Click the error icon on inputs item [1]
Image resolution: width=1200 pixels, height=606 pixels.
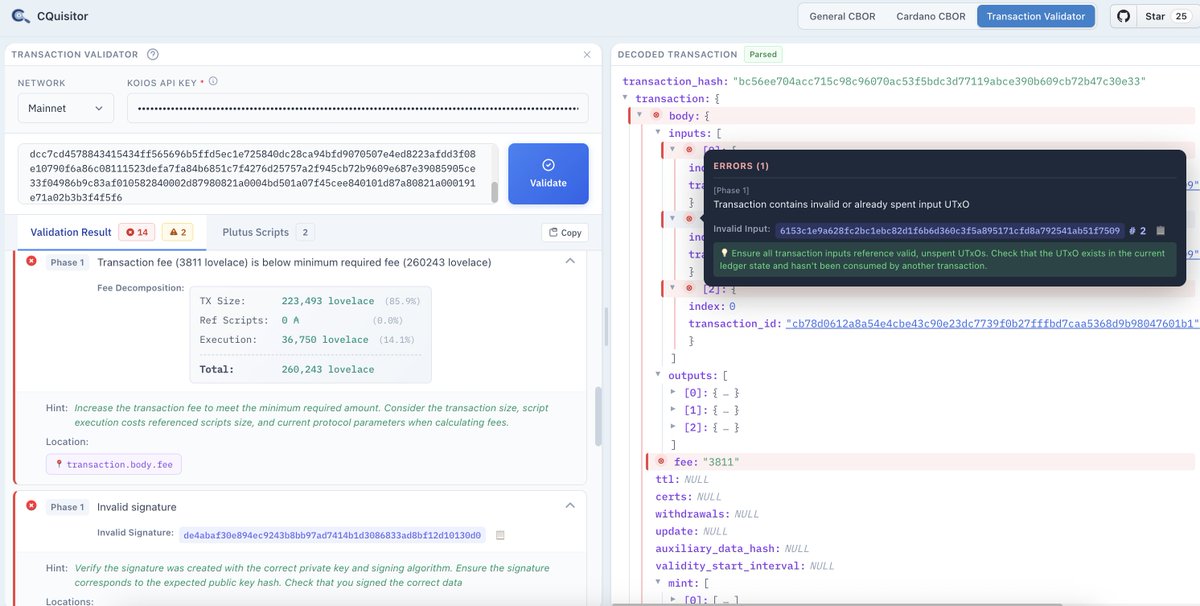point(688,218)
